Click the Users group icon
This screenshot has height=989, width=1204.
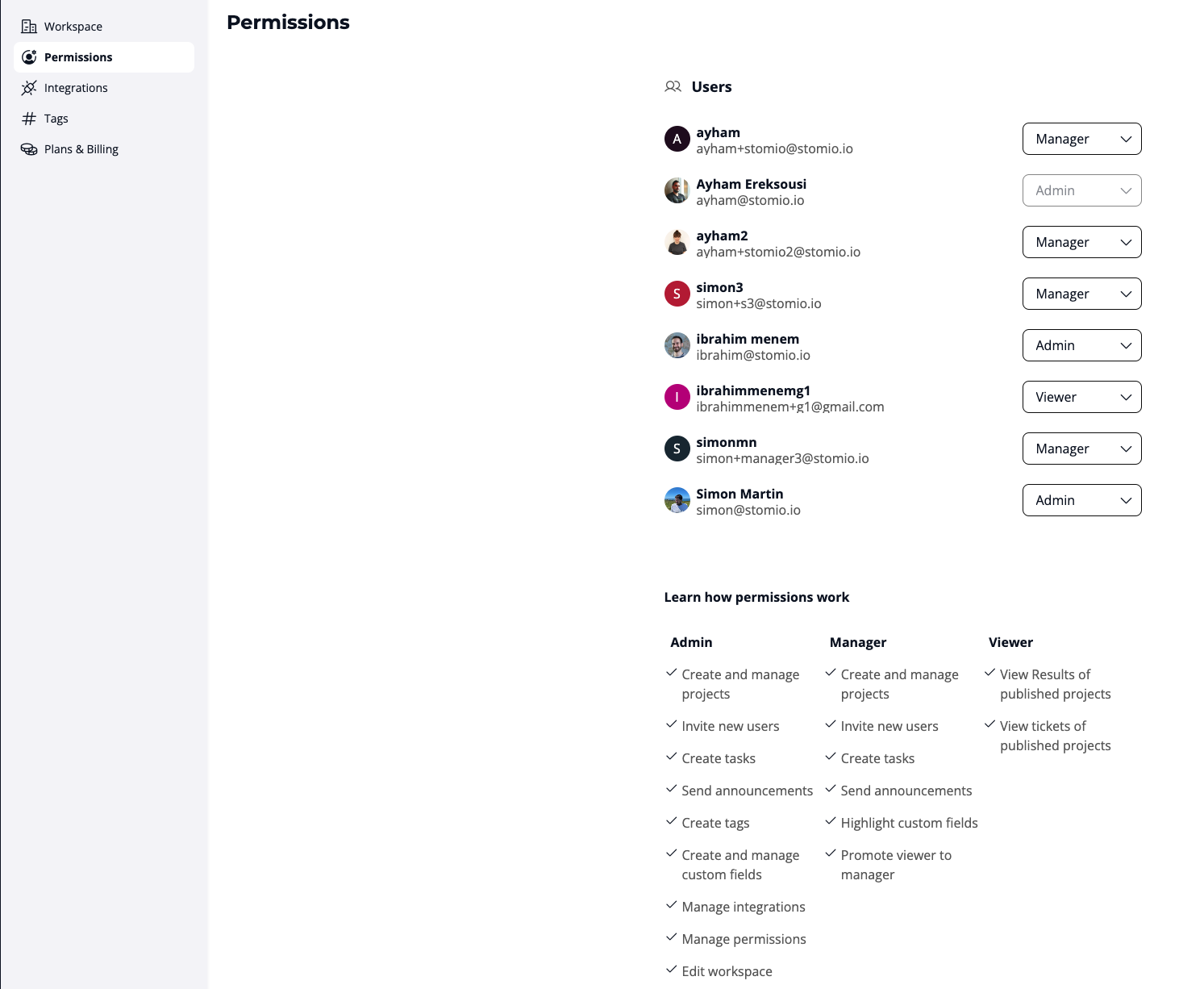(673, 87)
